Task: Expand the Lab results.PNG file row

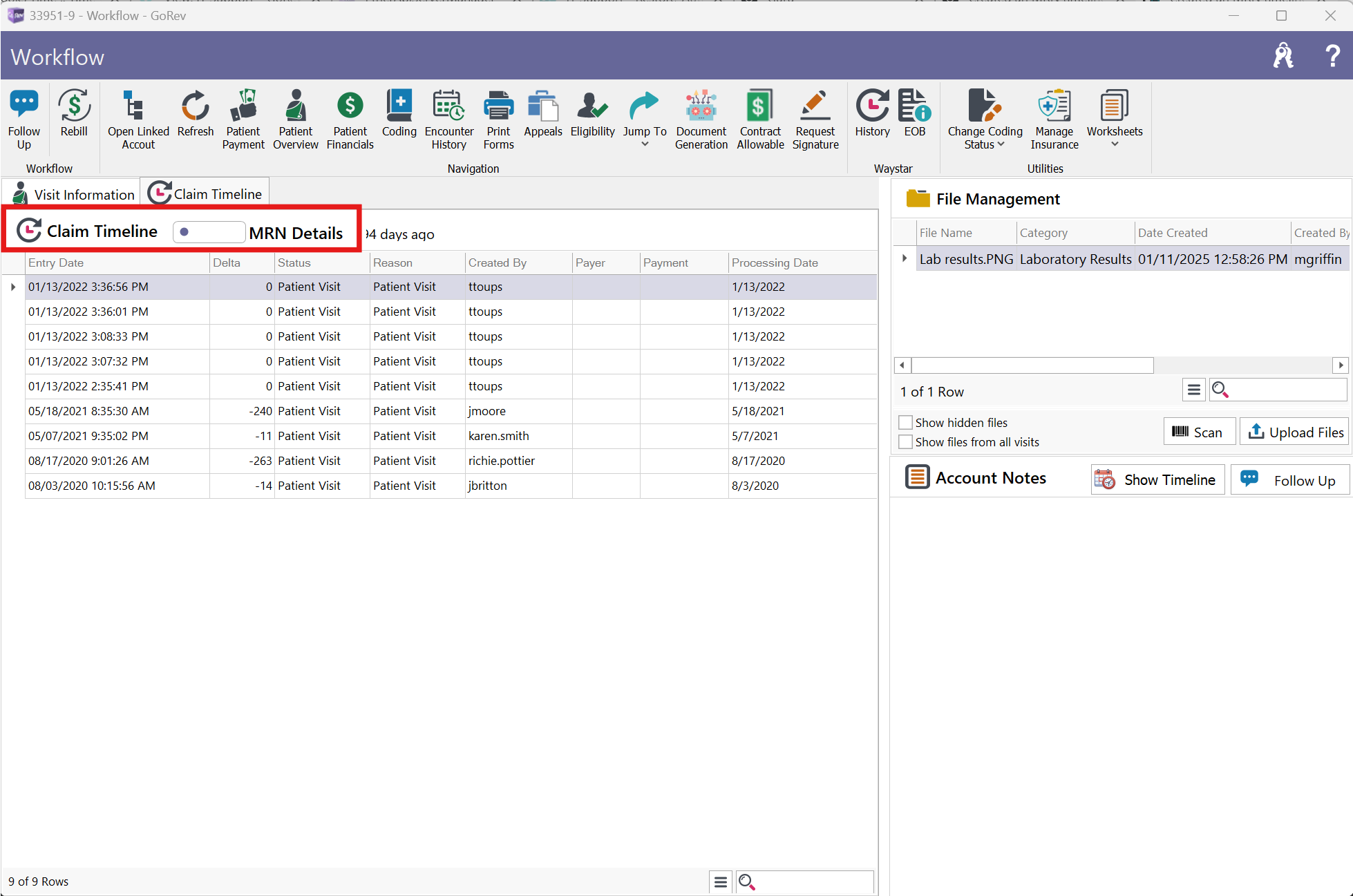Action: click(905, 258)
